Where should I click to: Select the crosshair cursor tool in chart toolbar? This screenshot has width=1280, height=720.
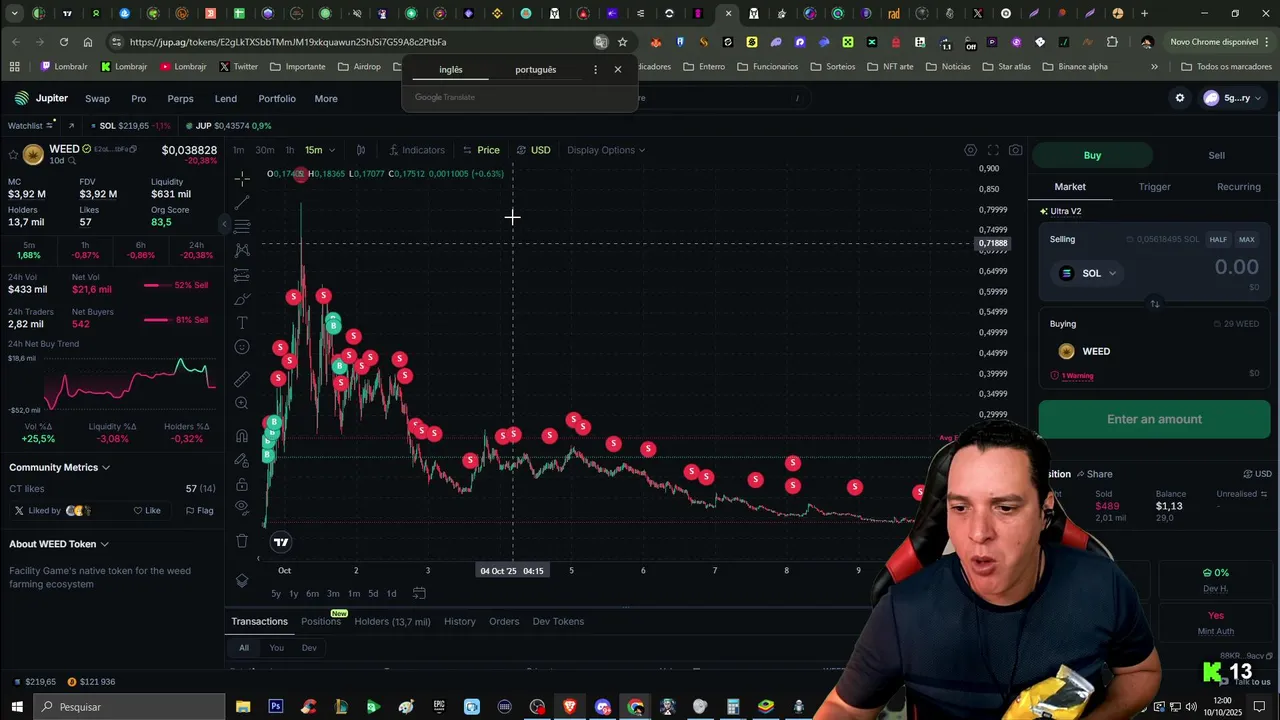coord(242,178)
